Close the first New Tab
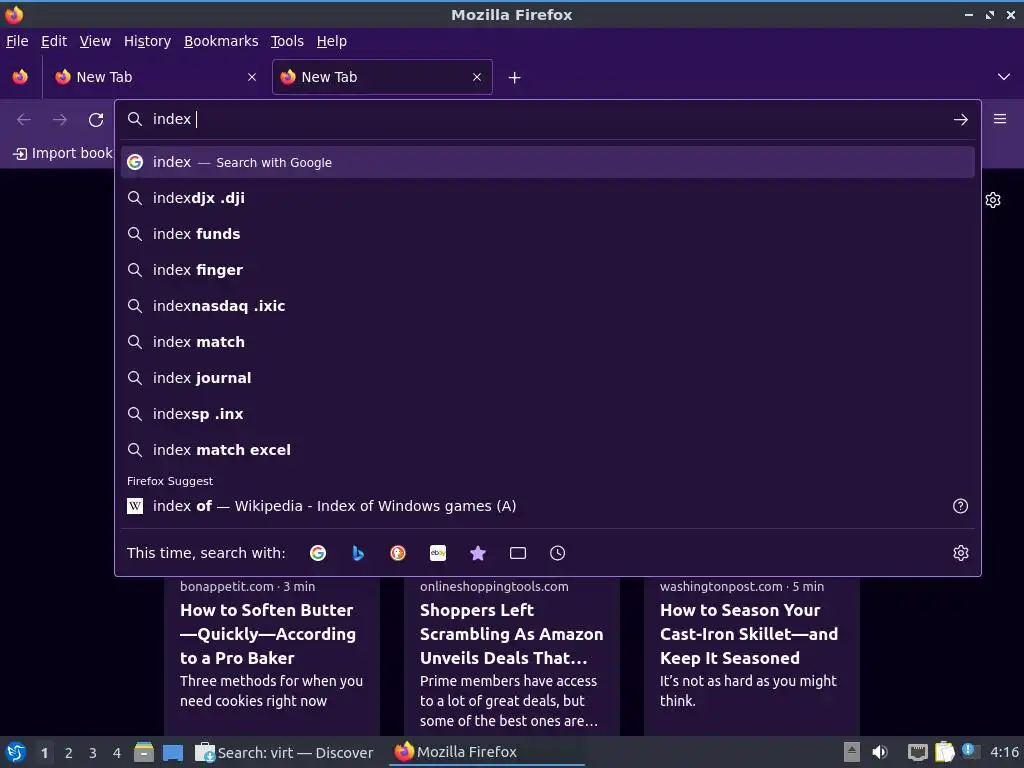Image resolution: width=1024 pixels, height=768 pixels. (252, 77)
